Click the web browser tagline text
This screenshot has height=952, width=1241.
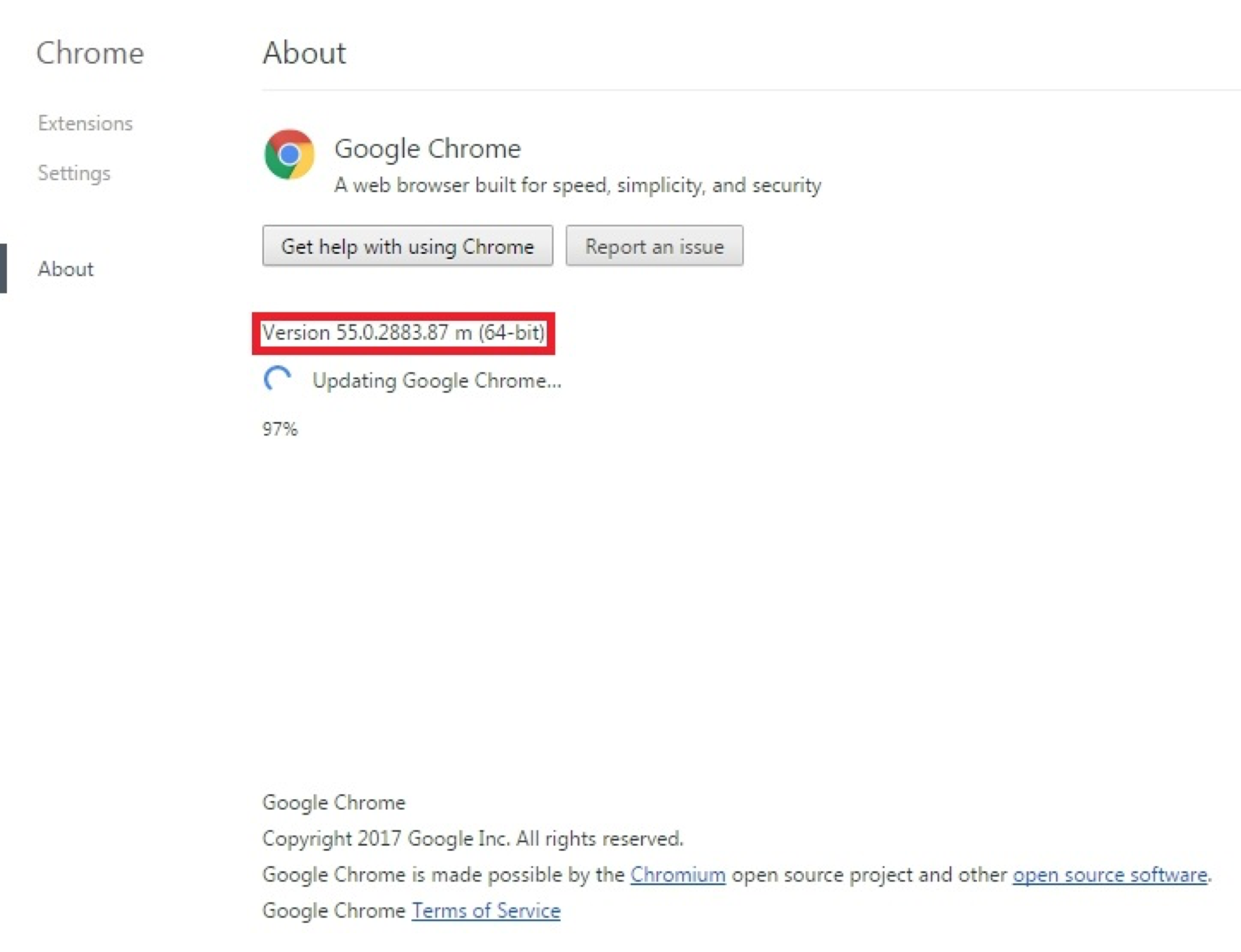[x=577, y=185]
